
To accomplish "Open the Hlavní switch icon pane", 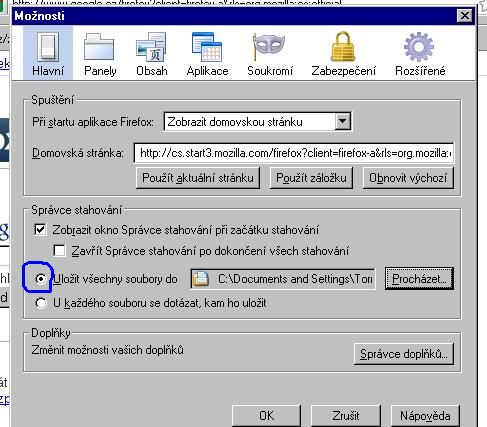I will point(48,53).
